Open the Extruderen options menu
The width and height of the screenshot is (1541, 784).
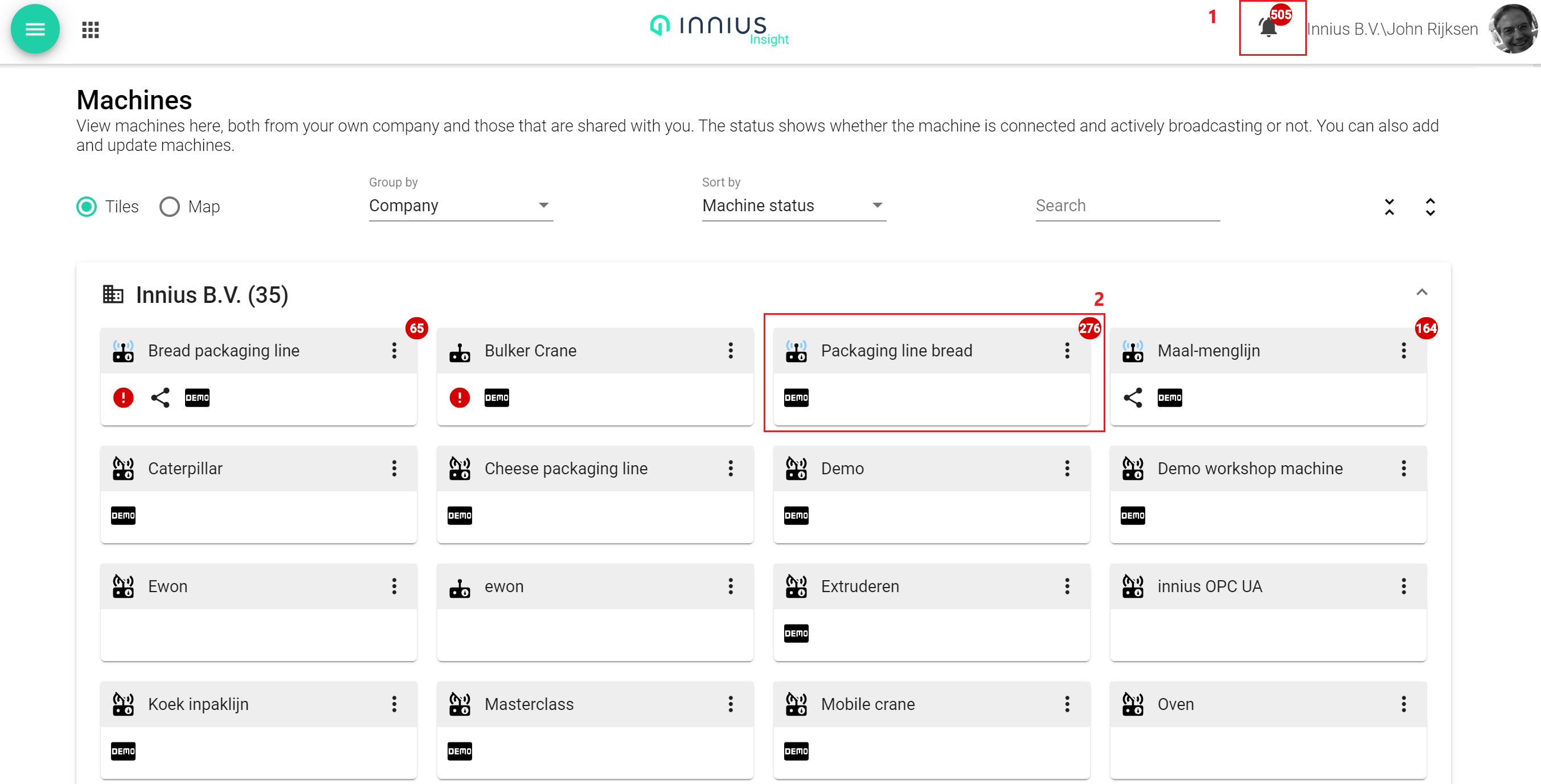(x=1067, y=586)
